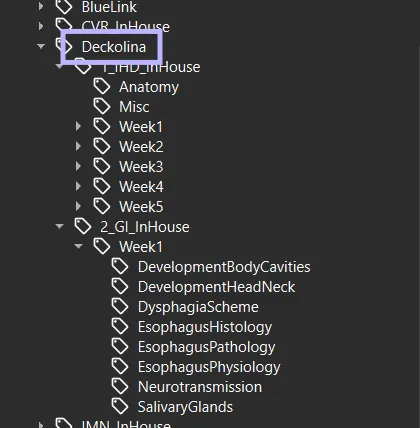Screen dimensions: 420x428
Task: Click the tag icon next to 2_GI_InHouse
Action: (83, 226)
